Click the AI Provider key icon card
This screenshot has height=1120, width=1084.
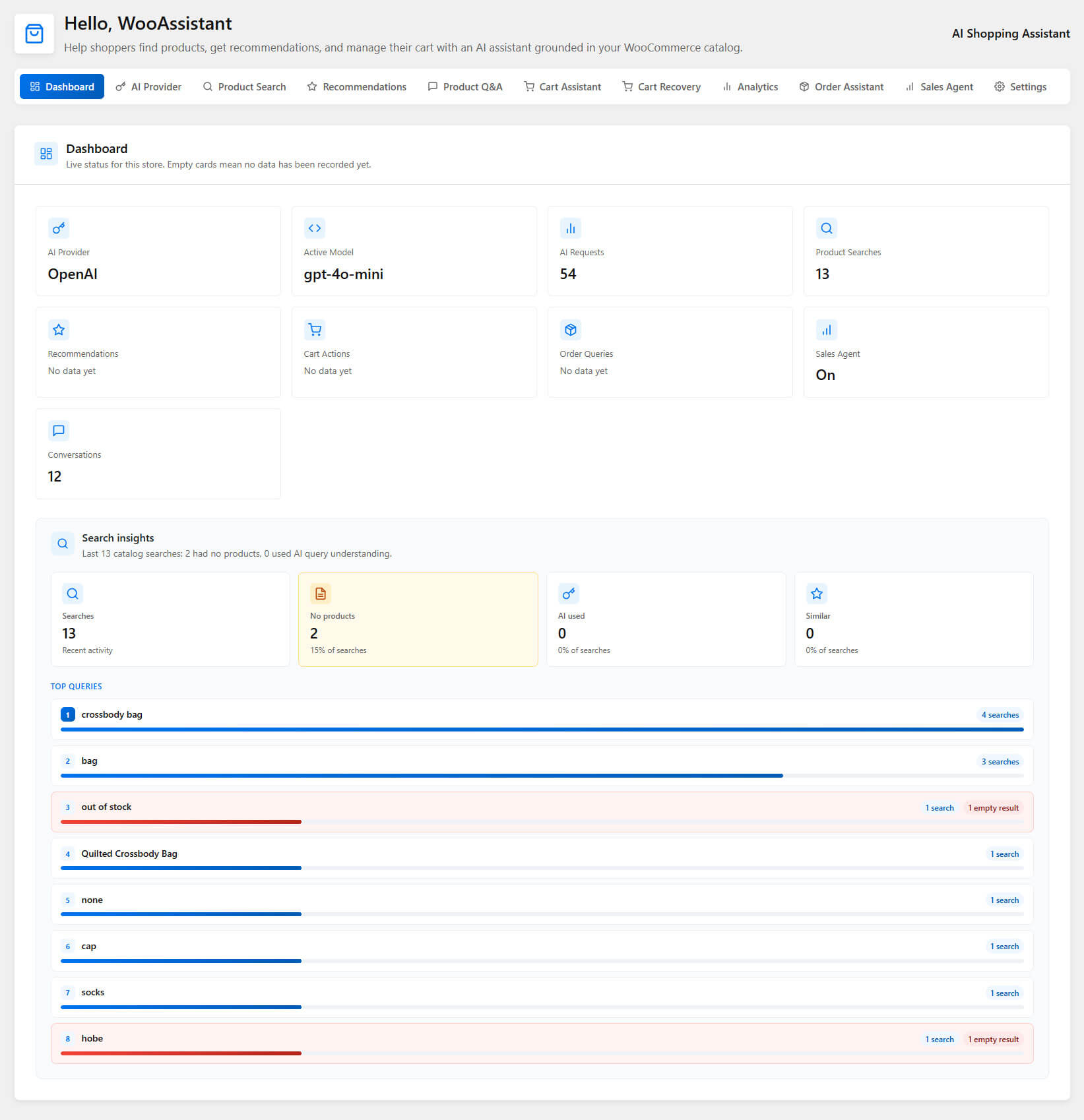tap(59, 228)
